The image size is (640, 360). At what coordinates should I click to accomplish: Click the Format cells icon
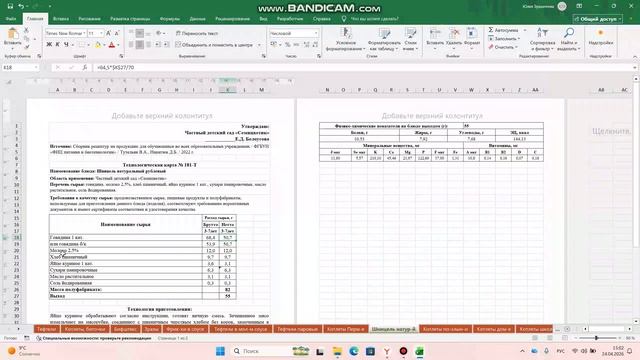[x=472, y=33]
